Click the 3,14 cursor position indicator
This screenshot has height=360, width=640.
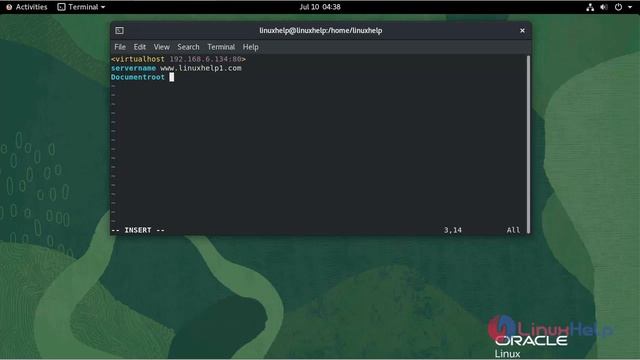(x=453, y=230)
